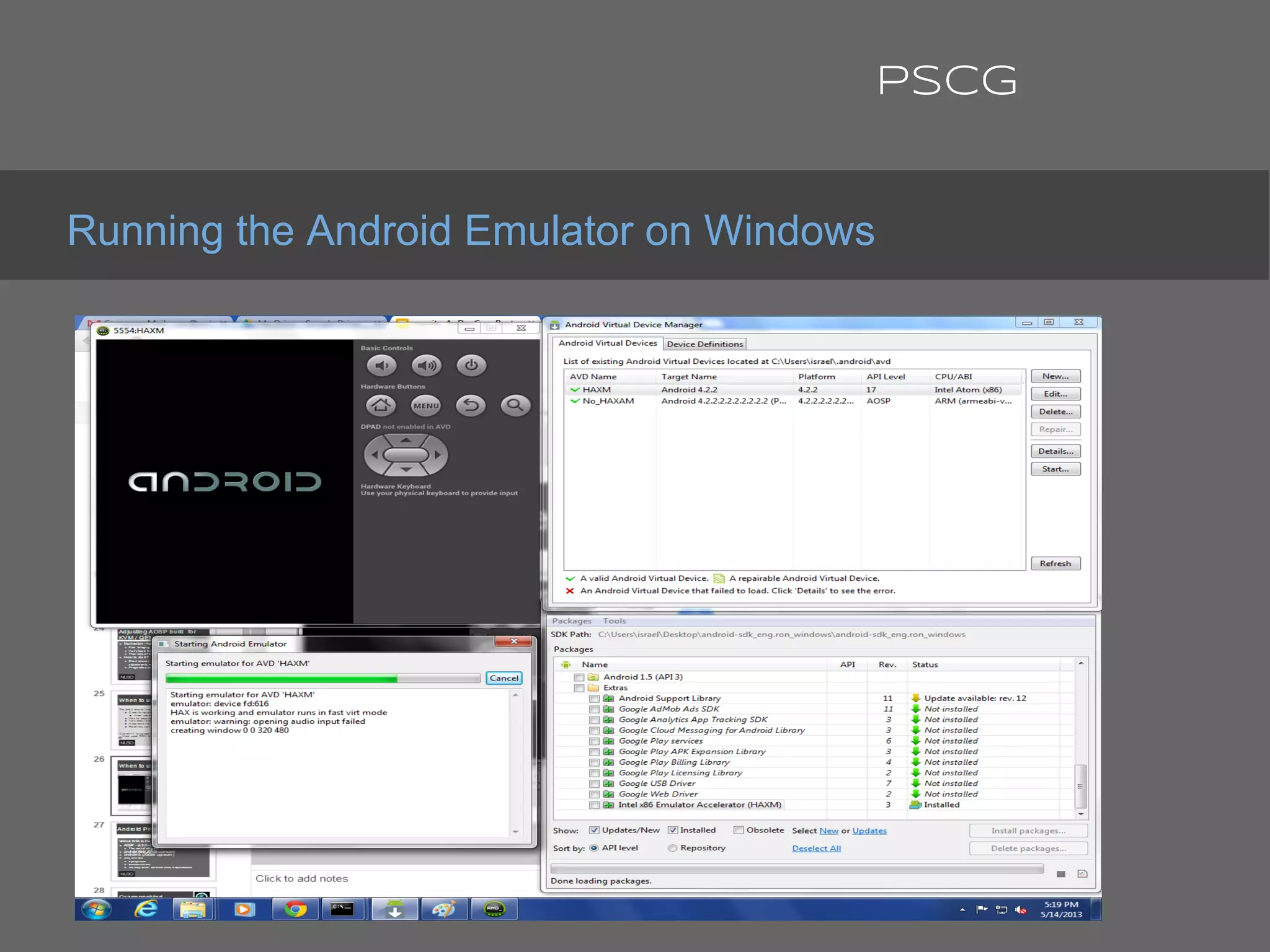This screenshot has width=1270, height=952.
Task: Click the Details... AVD button
Action: (1055, 451)
